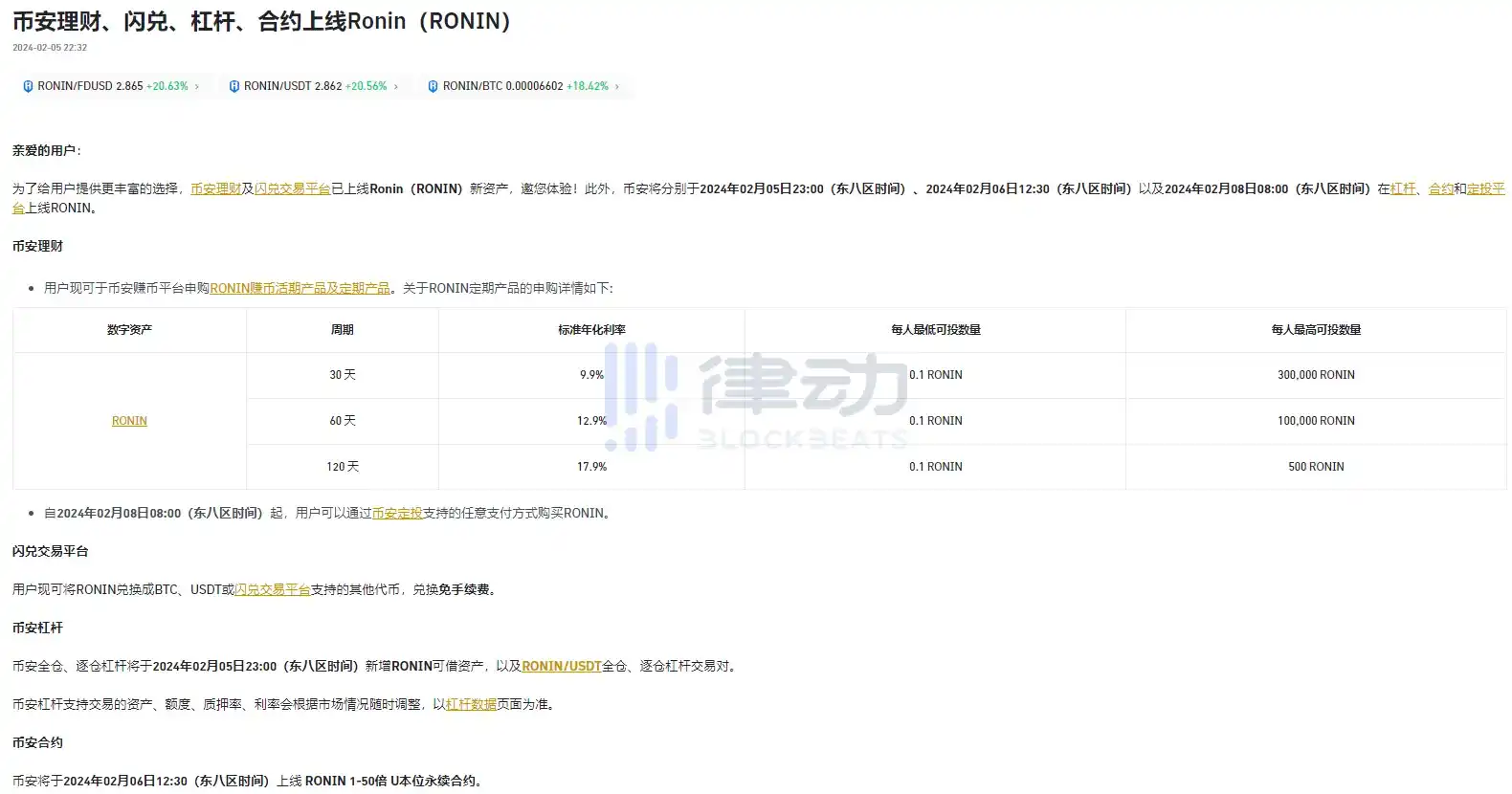The image size is (1512, 794).
Task: Open 闪兑交易平台 link under convert section
Action: point(273,590)
